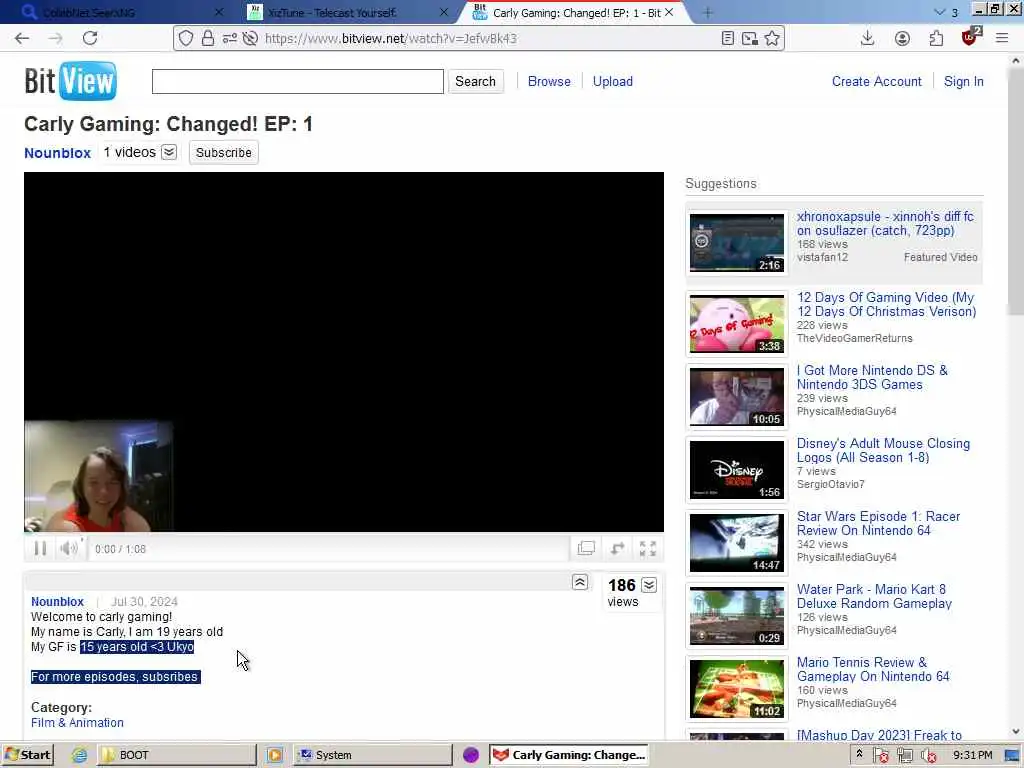The width and height of the screenshot is (1024, 768).
Task: Open Mario Tennis Review & Gameplay link
Action: point(873,669)
